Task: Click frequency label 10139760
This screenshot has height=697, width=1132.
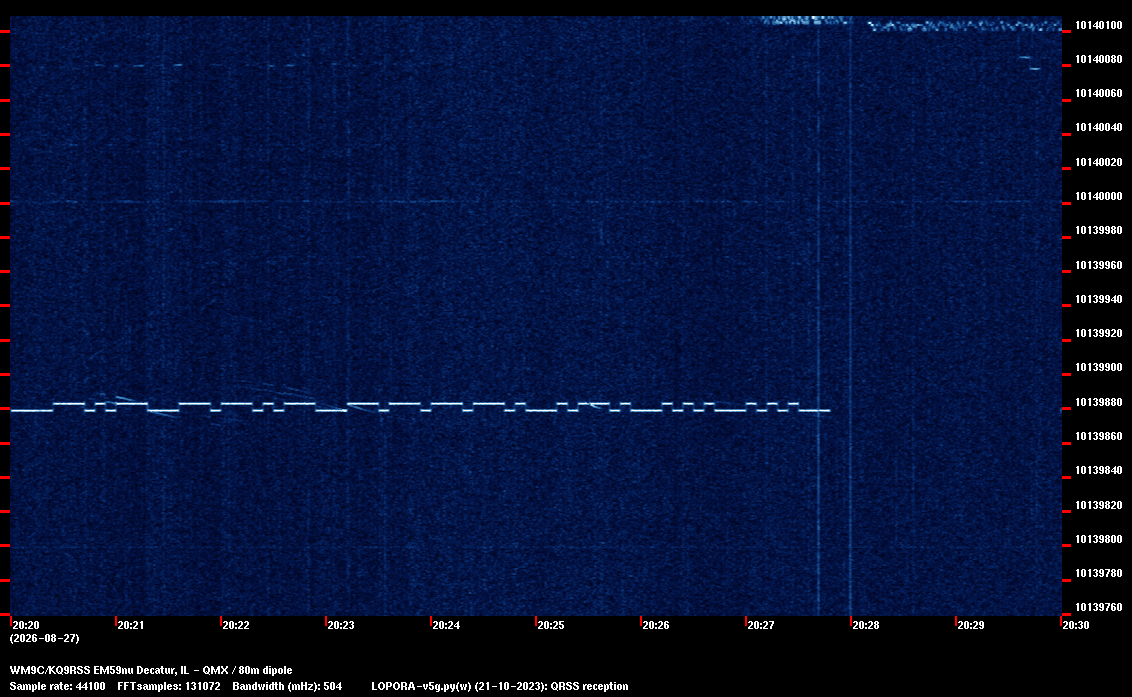Action: click(x=1099, y=607)
